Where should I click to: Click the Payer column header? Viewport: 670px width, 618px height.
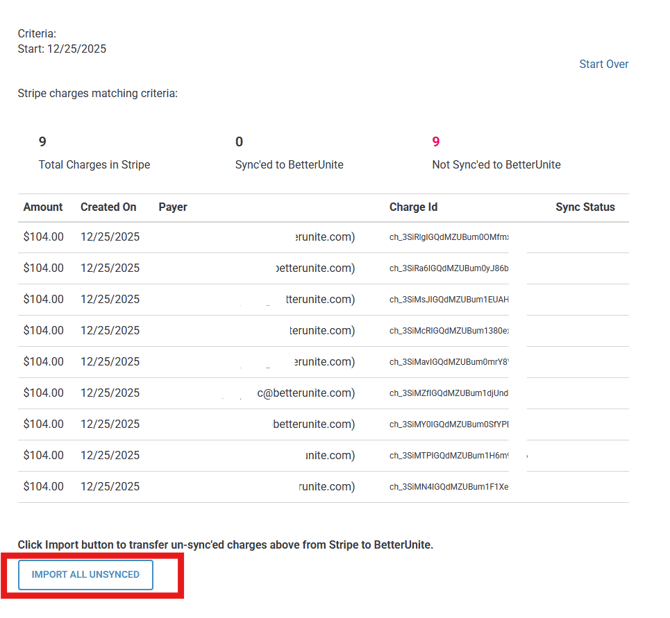point(173,207)
